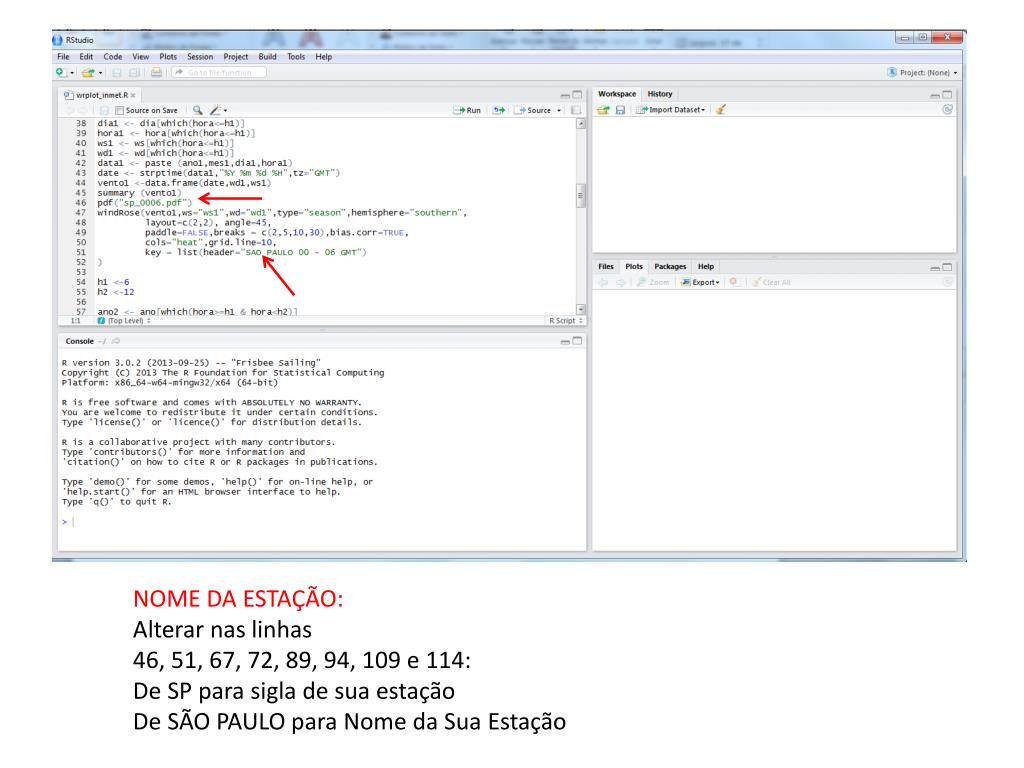This screenshot has height=768, width=1024.
Task: Click the Run button
Action: coord(468,110)
